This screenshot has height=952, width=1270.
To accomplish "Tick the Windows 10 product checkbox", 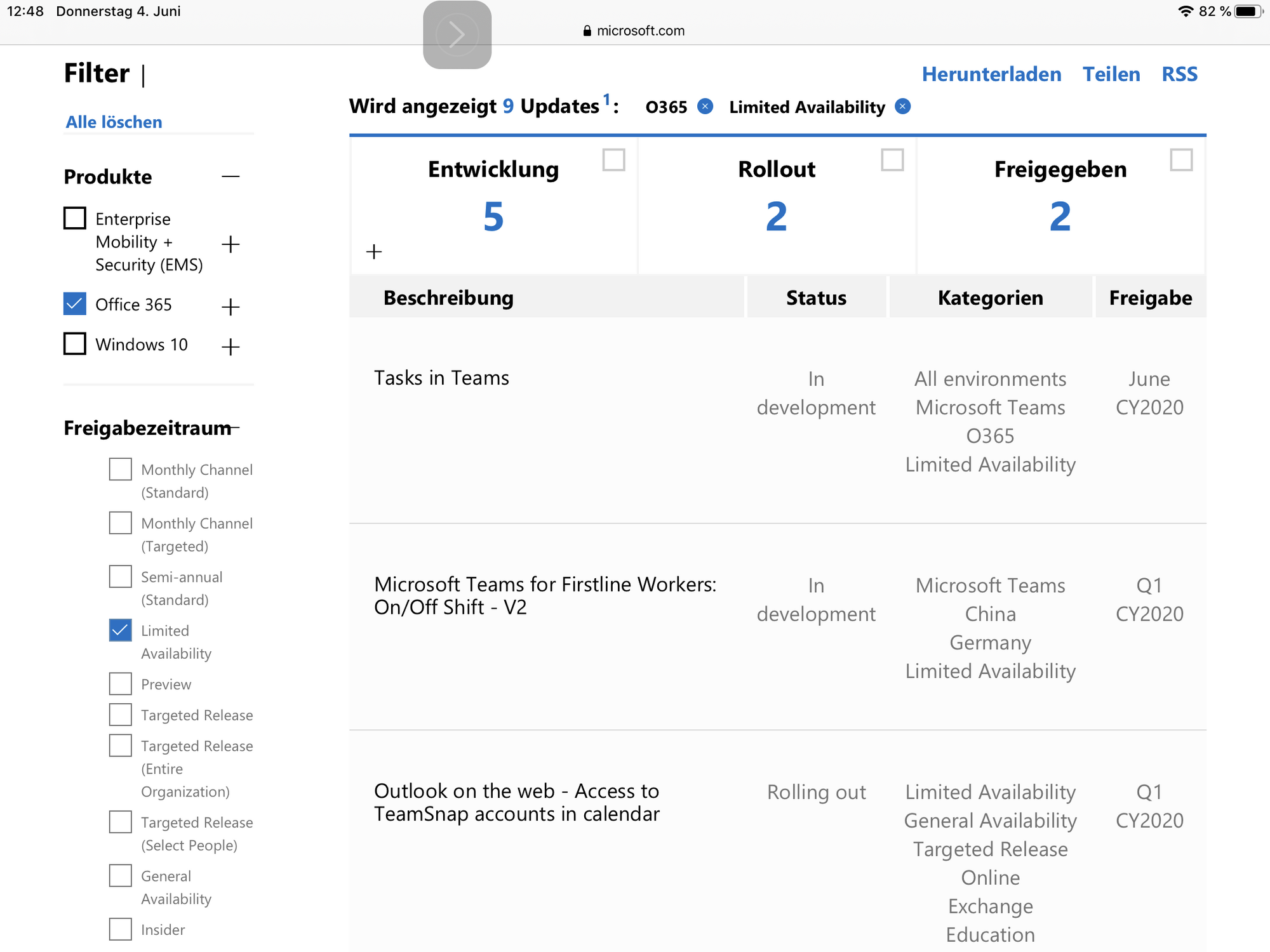I will [75, 344].
